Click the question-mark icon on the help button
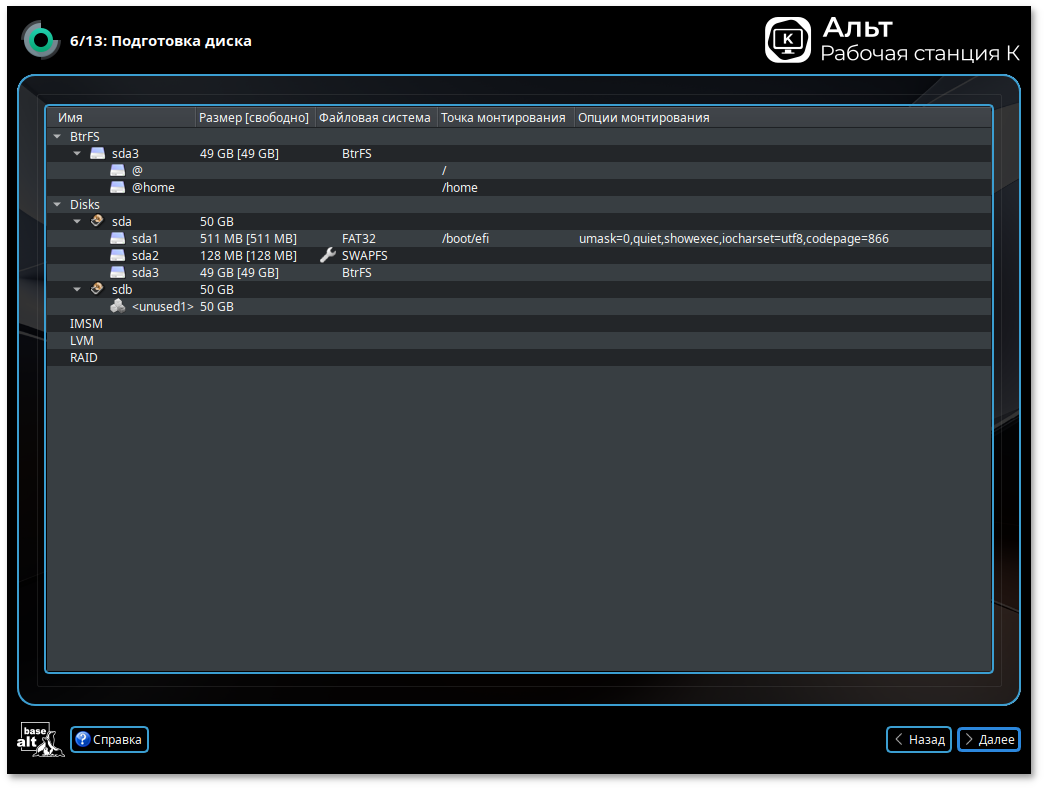Image resolution: width=1044 pixels, height=788 pixels. [81, 739]
